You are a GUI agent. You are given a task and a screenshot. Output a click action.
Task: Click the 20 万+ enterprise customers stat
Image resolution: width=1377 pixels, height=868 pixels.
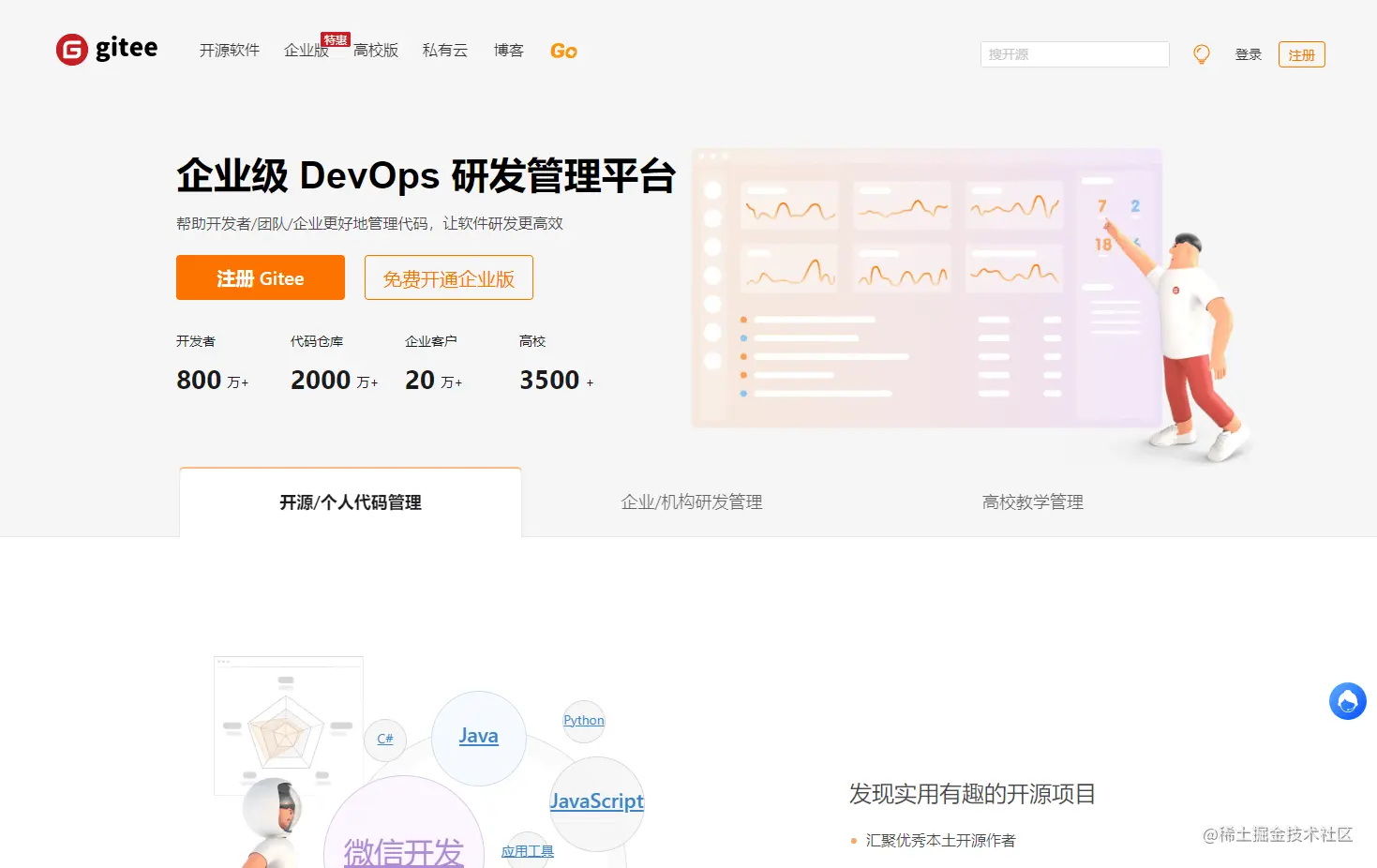point(434,380)
